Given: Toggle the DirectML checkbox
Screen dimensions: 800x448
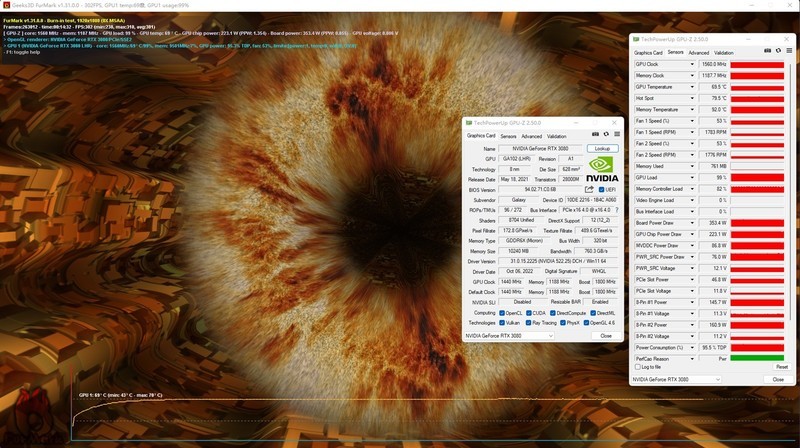Looking at the screenshot, I should [593, 313].
